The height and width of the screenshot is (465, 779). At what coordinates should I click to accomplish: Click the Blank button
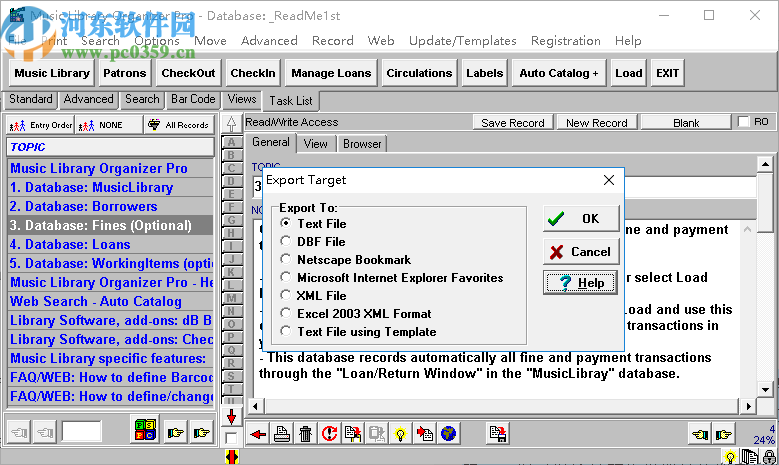click(686, 123)
